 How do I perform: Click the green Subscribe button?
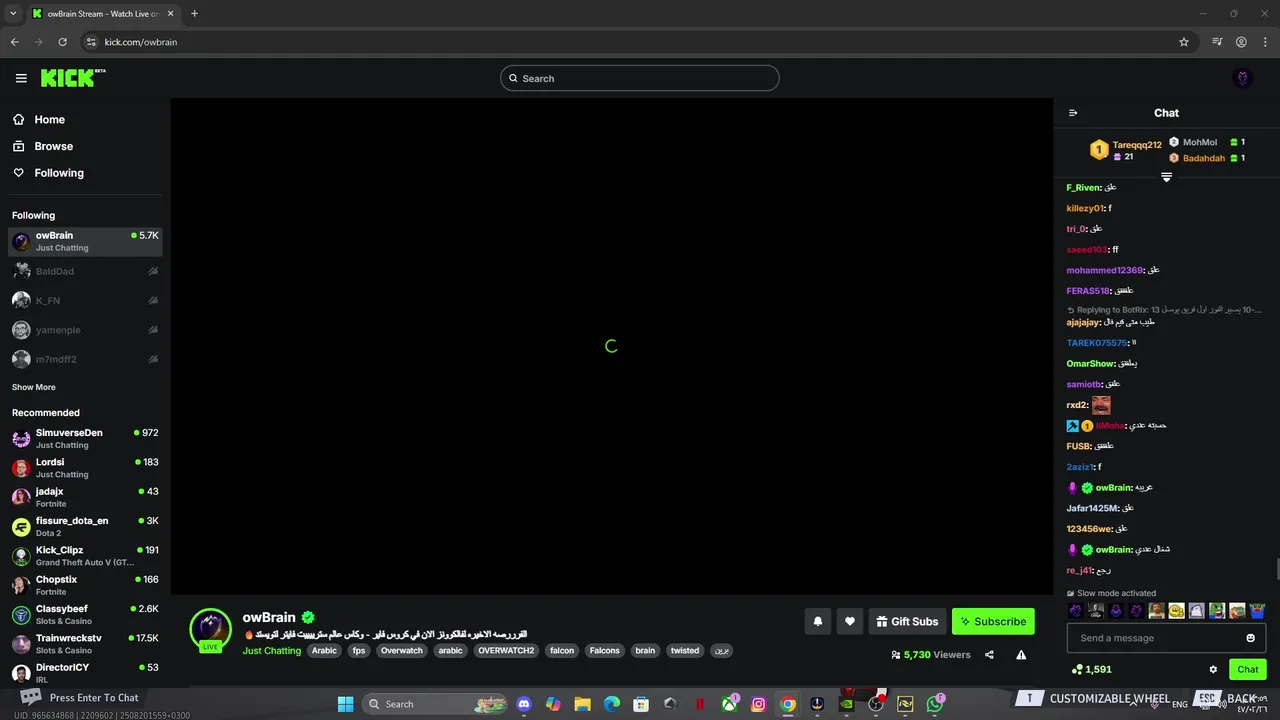pyautogui.click(x=993, y=621)
